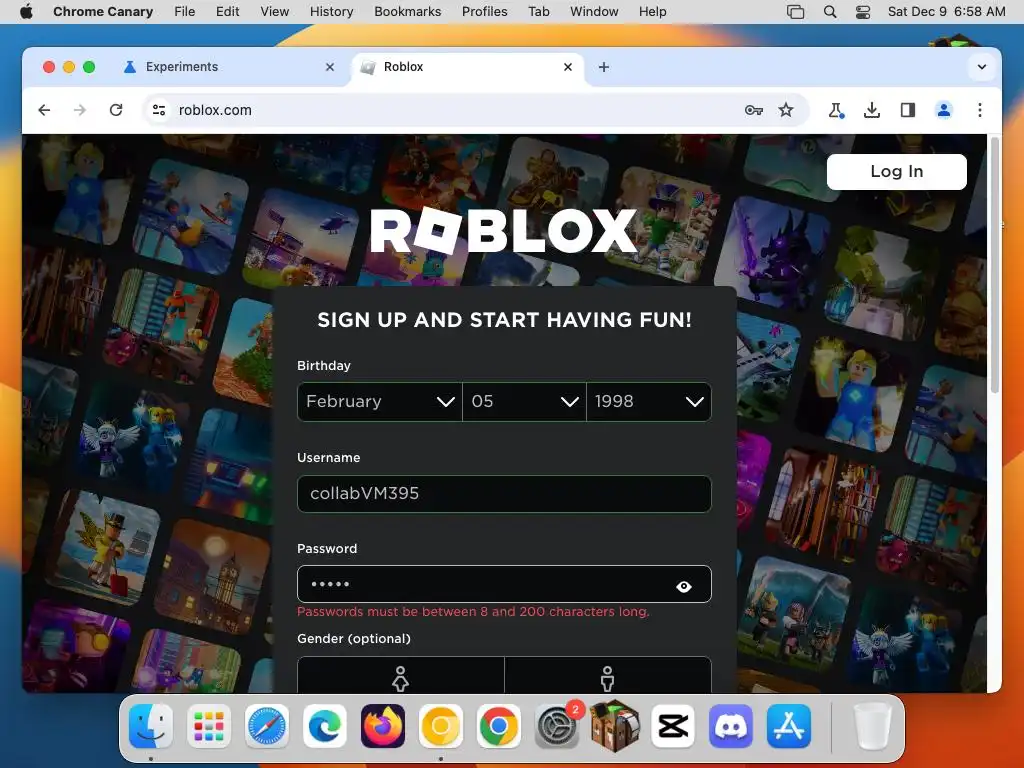Viewport: 1024px width, 768px height.
Task: Open the tab search chevron
Action: (982, 67)
